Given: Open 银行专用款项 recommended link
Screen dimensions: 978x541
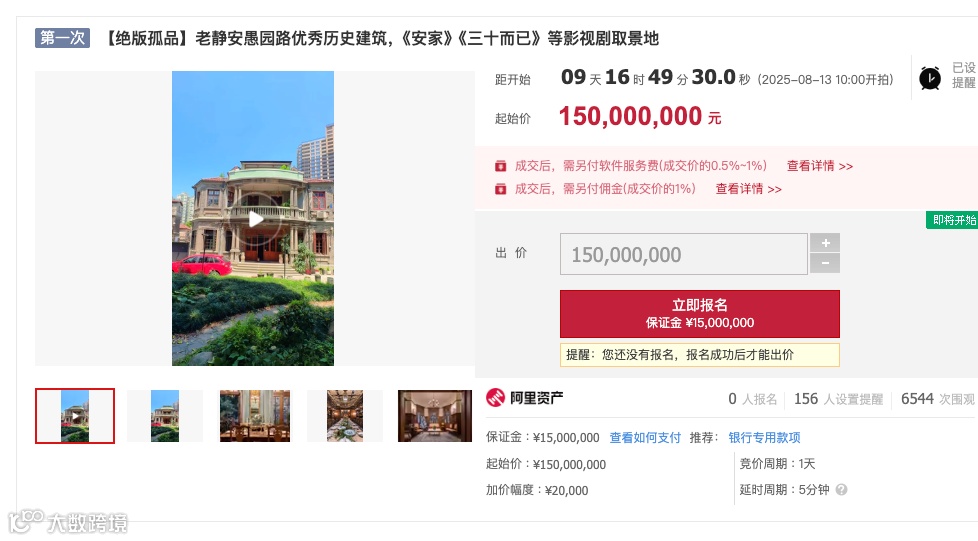Looking at the screenshot, I should click(764, 437).
